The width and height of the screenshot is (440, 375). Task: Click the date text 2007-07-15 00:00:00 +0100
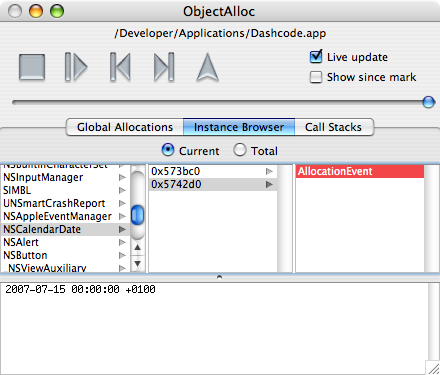pos(80,289)
